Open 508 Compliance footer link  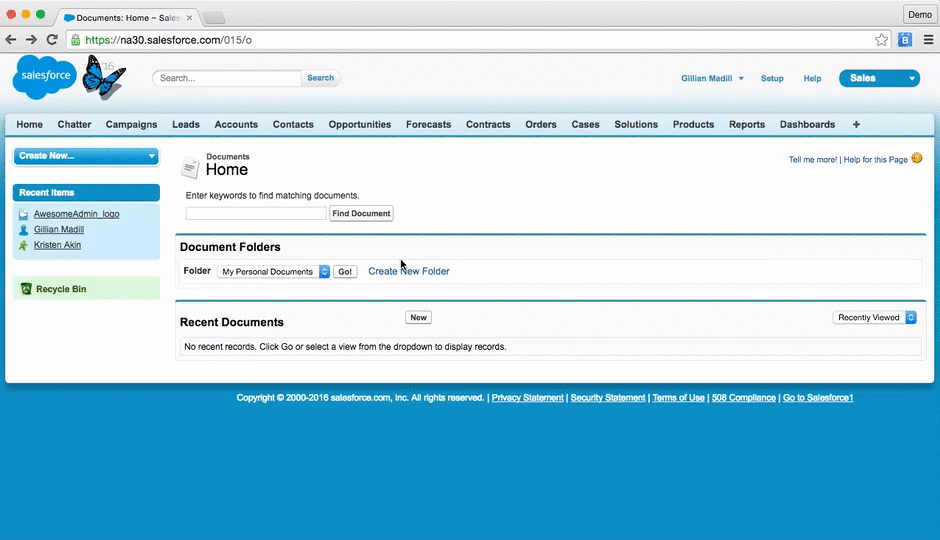pyautogui.click(x=743, y=398)
